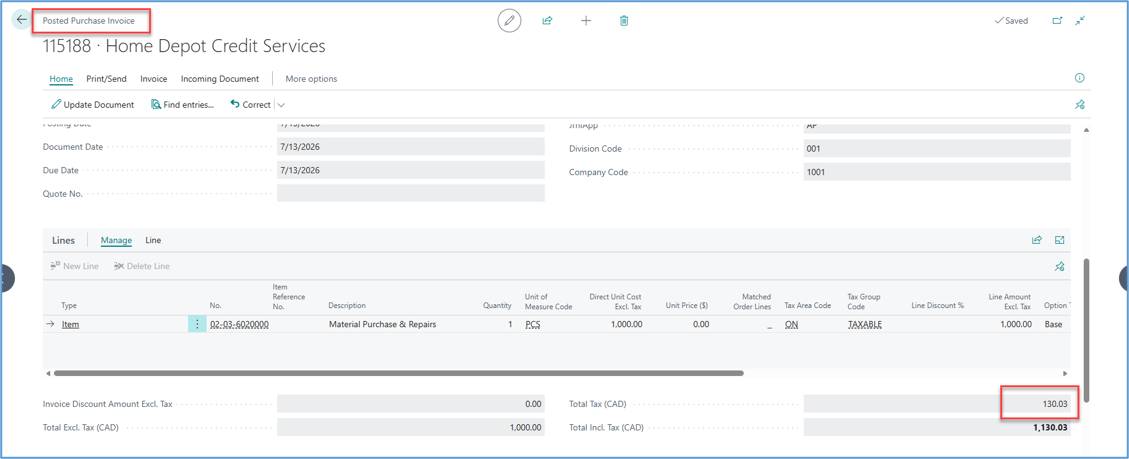Viewport: 1129px width, 459px height.
Task: Click the ON tax area code
Action: tap(791, 324)
